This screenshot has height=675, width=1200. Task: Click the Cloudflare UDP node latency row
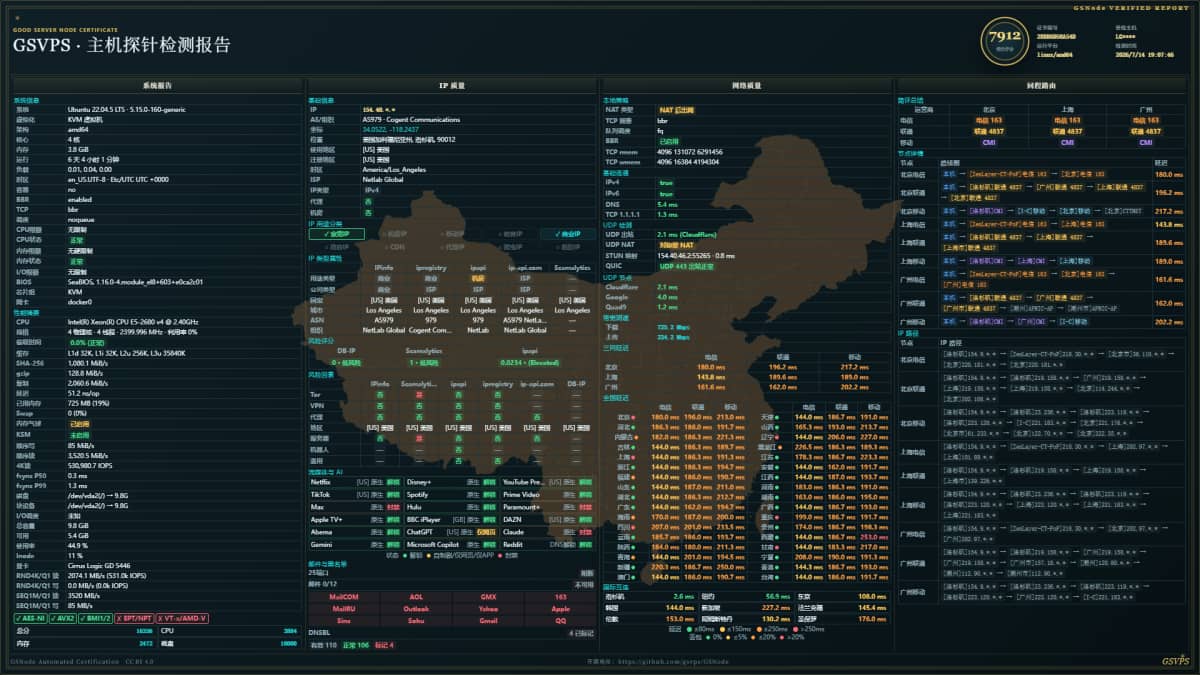pyautogui.click(x=747, y=287)
